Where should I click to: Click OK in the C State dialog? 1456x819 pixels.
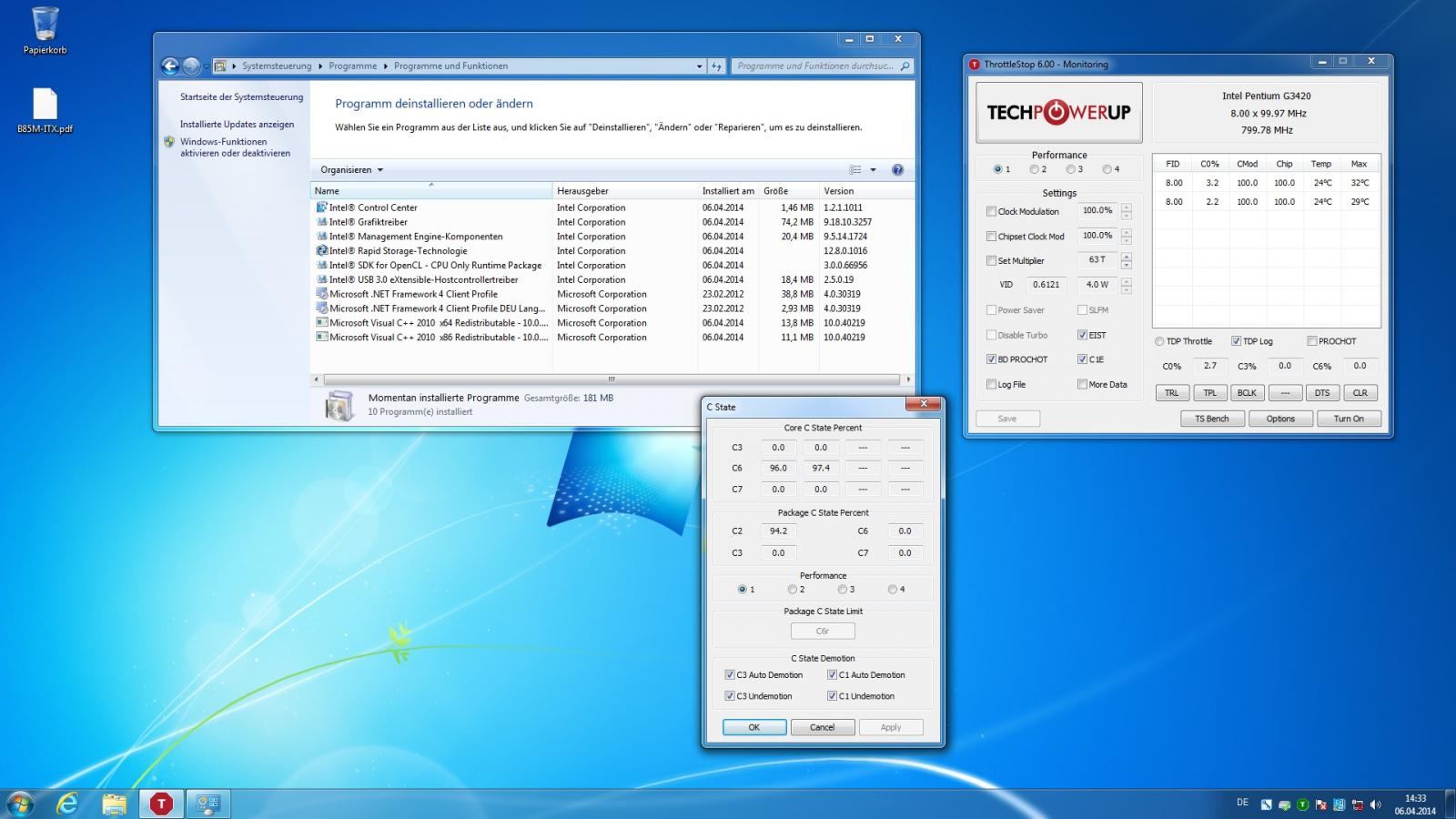coord(754,727)
